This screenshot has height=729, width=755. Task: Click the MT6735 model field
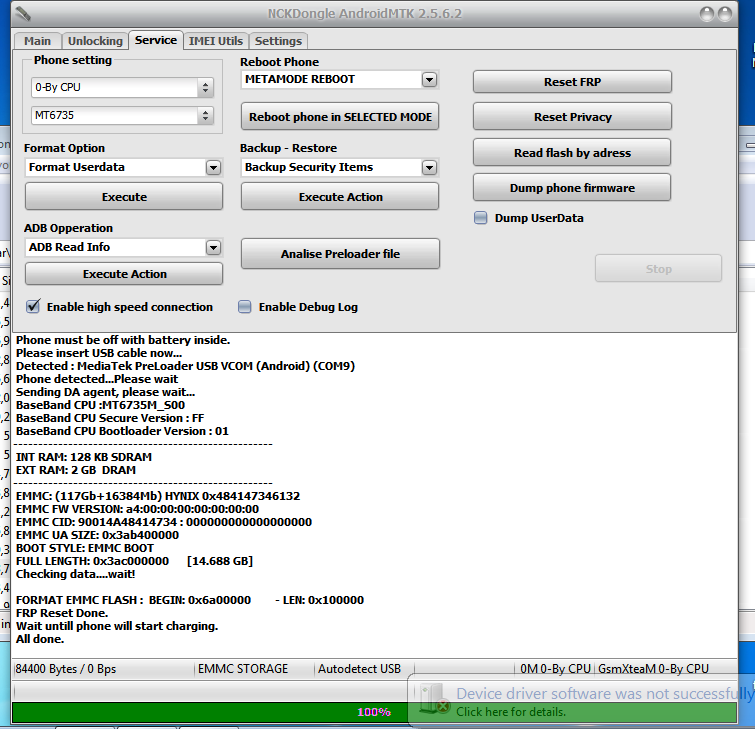point(115,115)
